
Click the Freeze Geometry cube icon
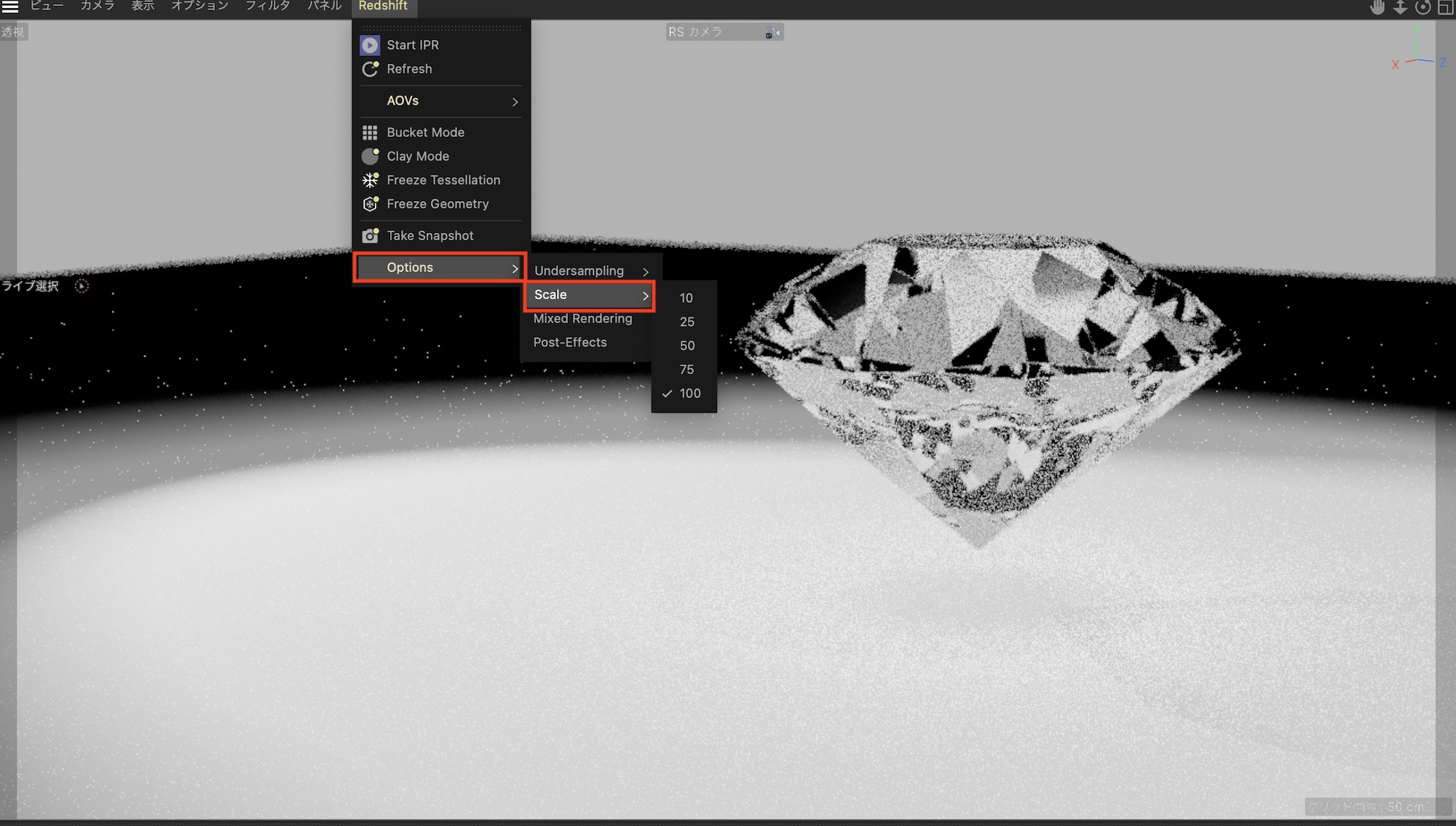(370, 204)
